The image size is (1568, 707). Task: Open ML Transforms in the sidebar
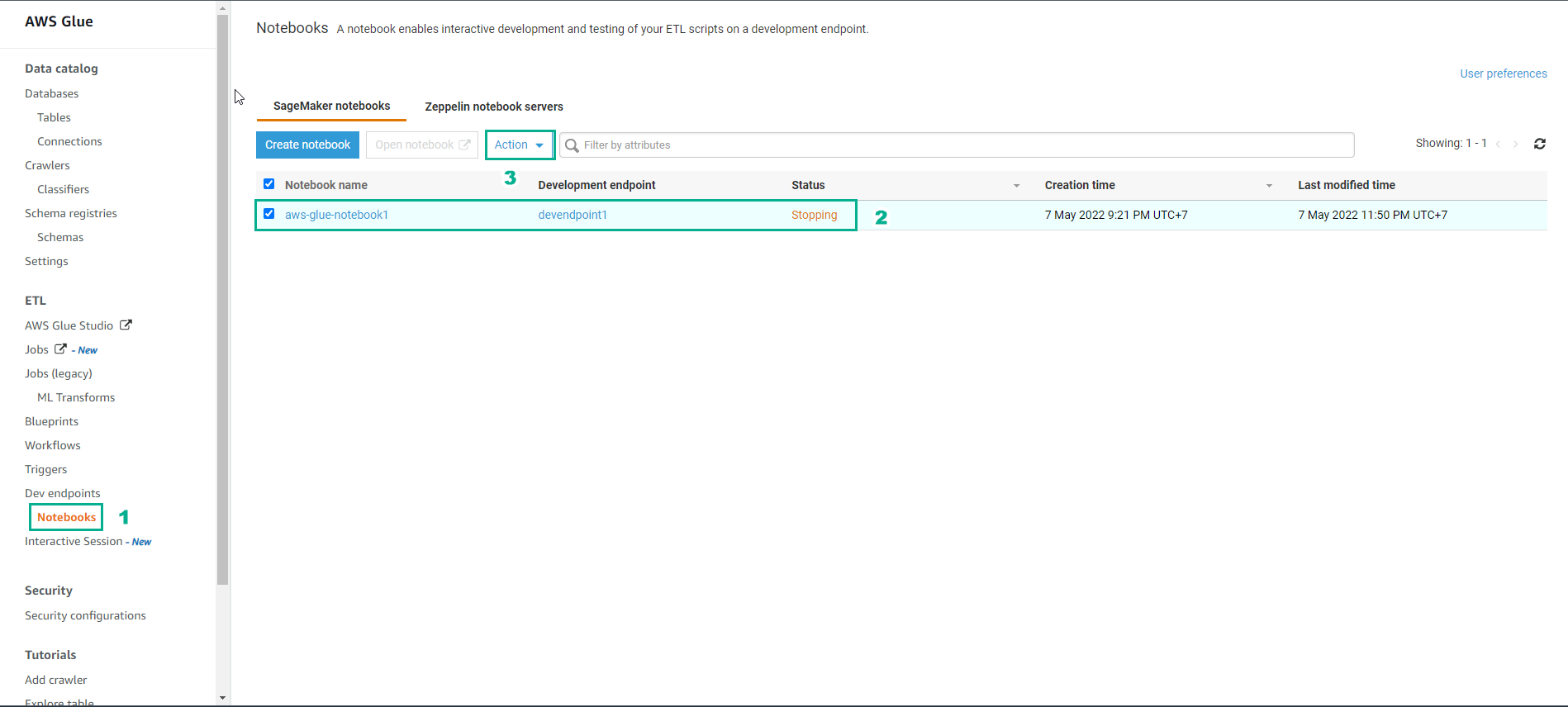pyautogui.click(x=76, y=397)
